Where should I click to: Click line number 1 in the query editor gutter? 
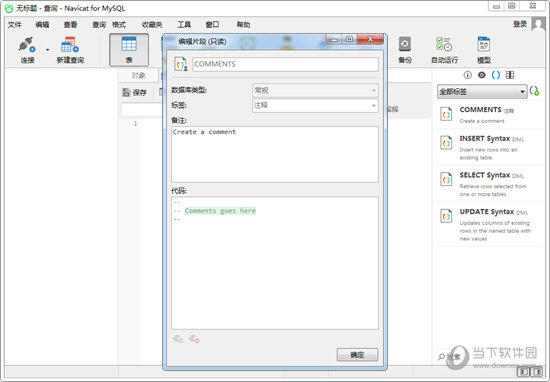coord(135,123)
